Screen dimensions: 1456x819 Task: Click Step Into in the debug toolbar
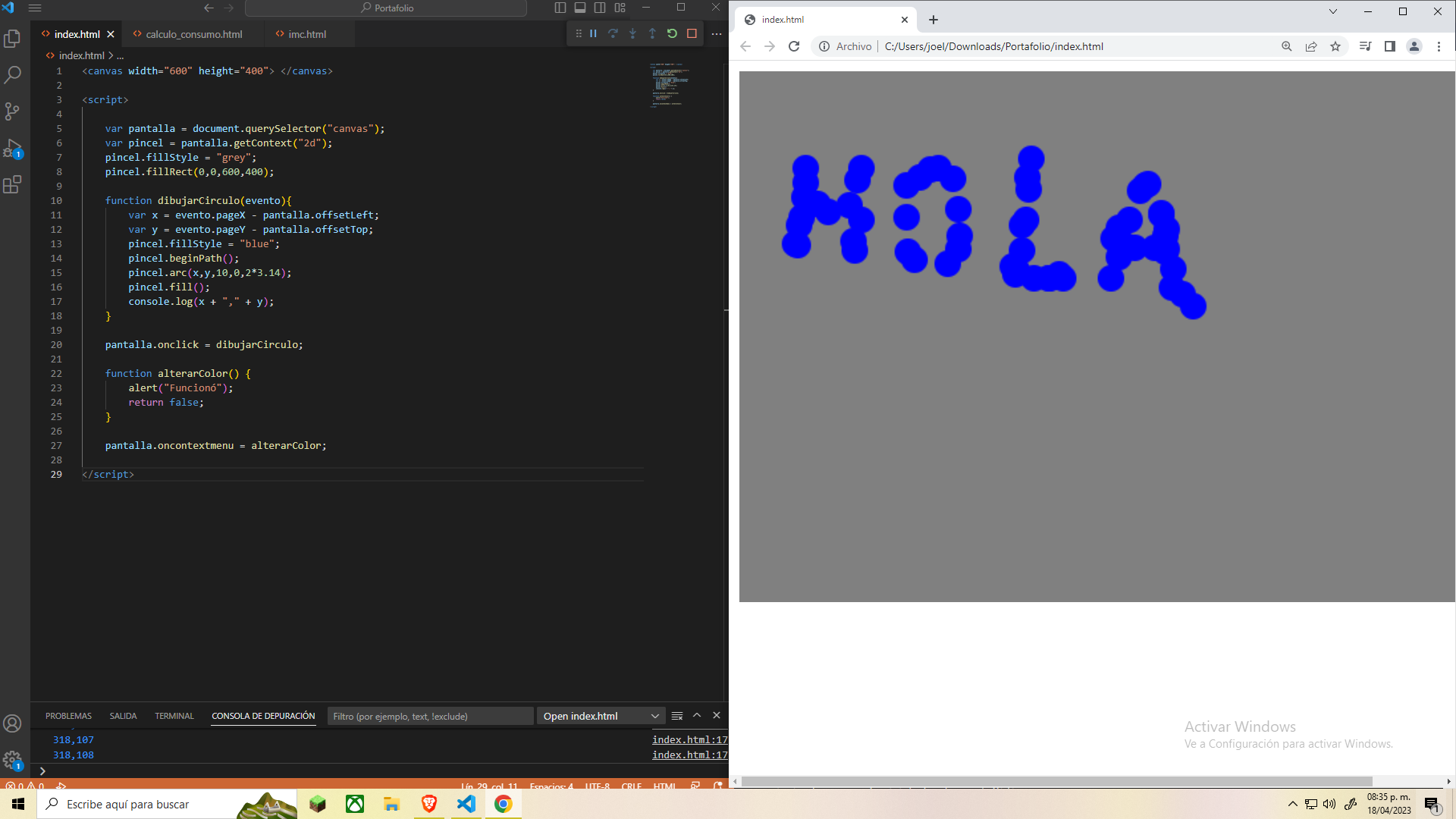[632, 33]
